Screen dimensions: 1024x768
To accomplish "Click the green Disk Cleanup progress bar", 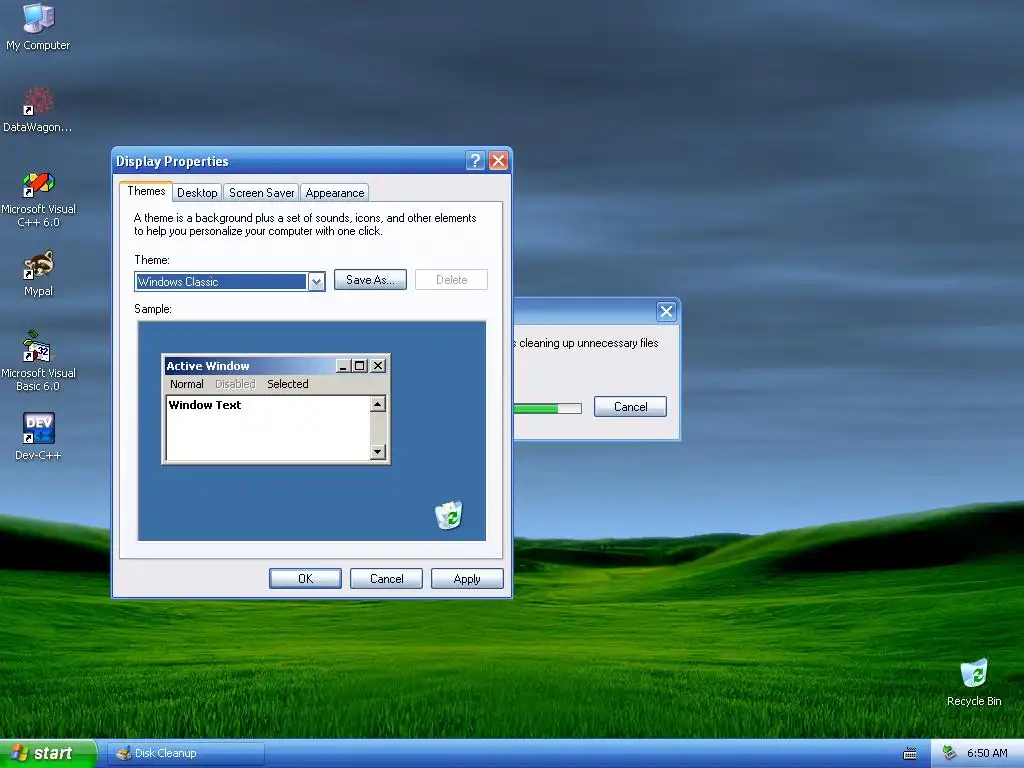I will tap(547, 409).
